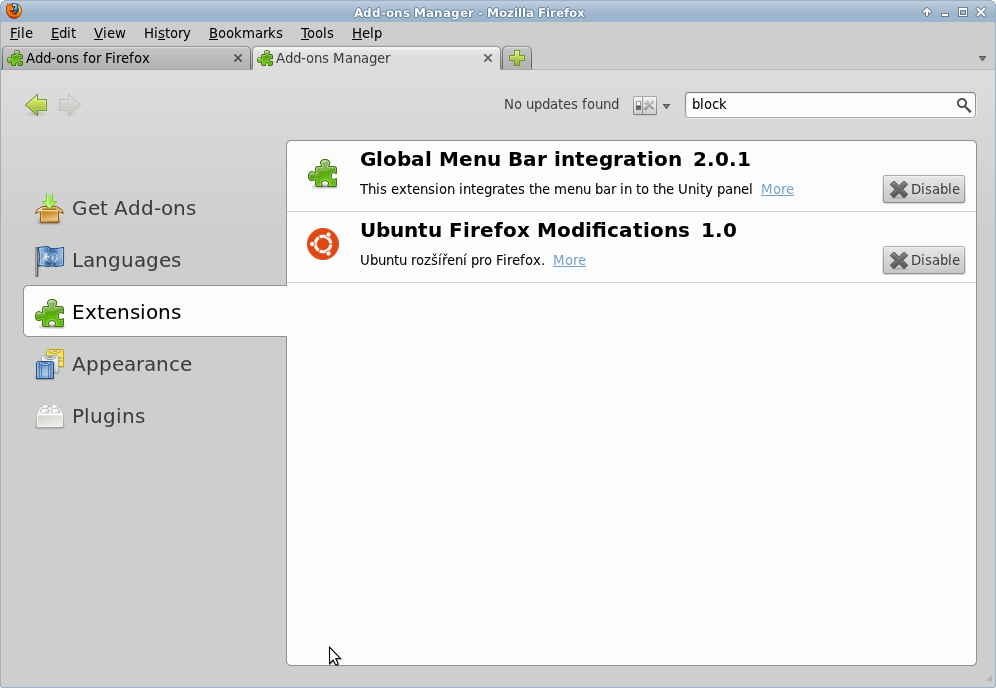The height and width of the screenshot is (688, 996).
Task: Open the add-on tools button in the toolbar
Action: (652, 105)
